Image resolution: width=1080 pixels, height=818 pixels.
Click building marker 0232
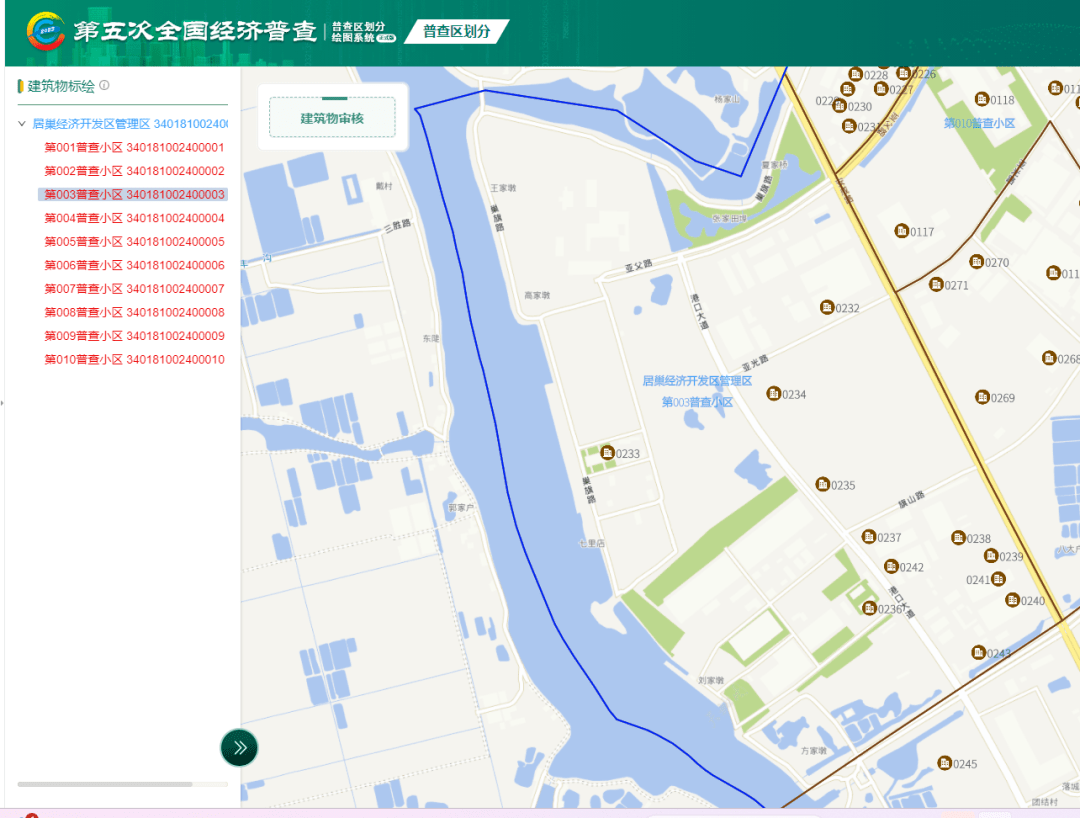point(827,307)
